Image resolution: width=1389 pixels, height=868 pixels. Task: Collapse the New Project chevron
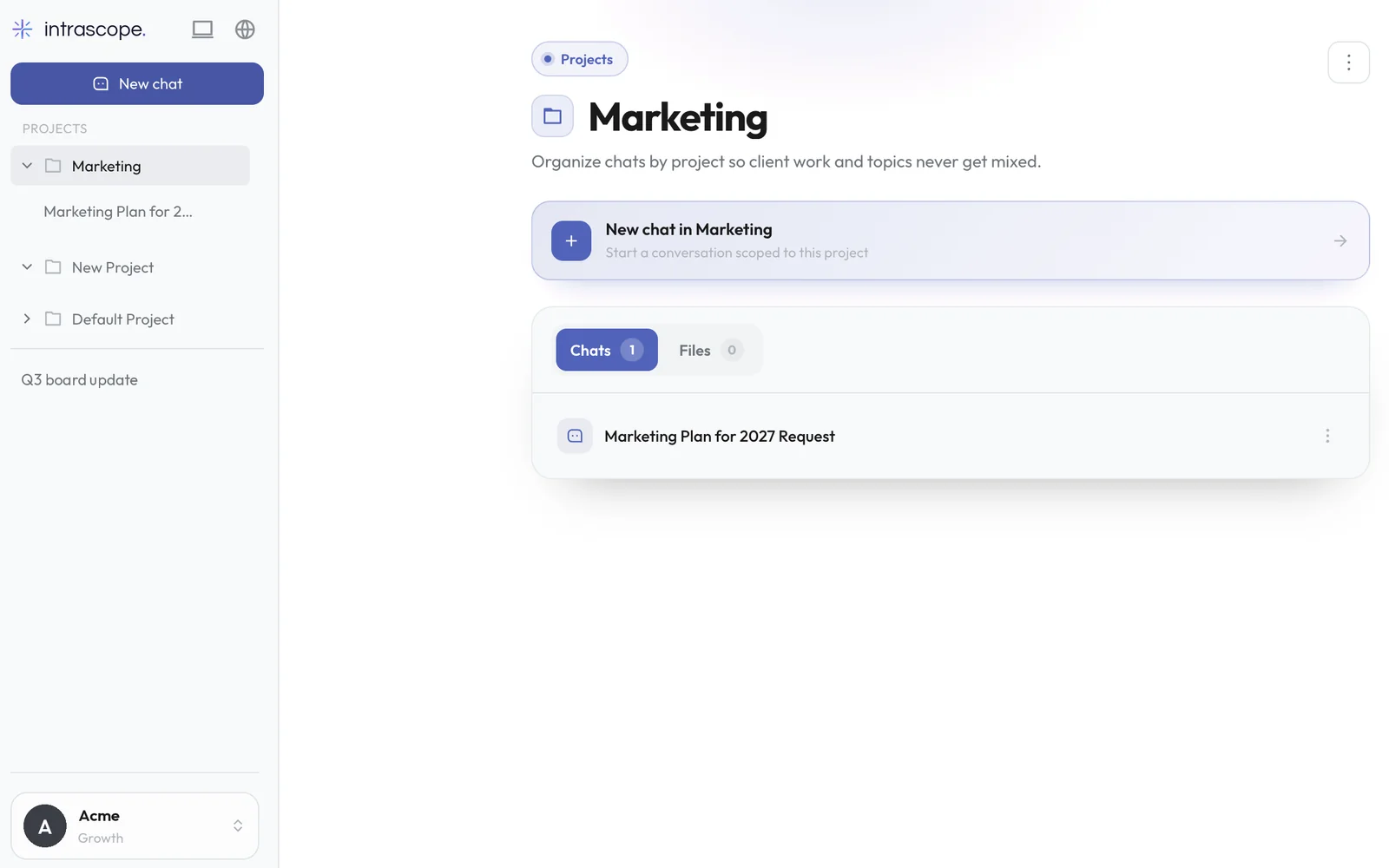coord(27,267)
